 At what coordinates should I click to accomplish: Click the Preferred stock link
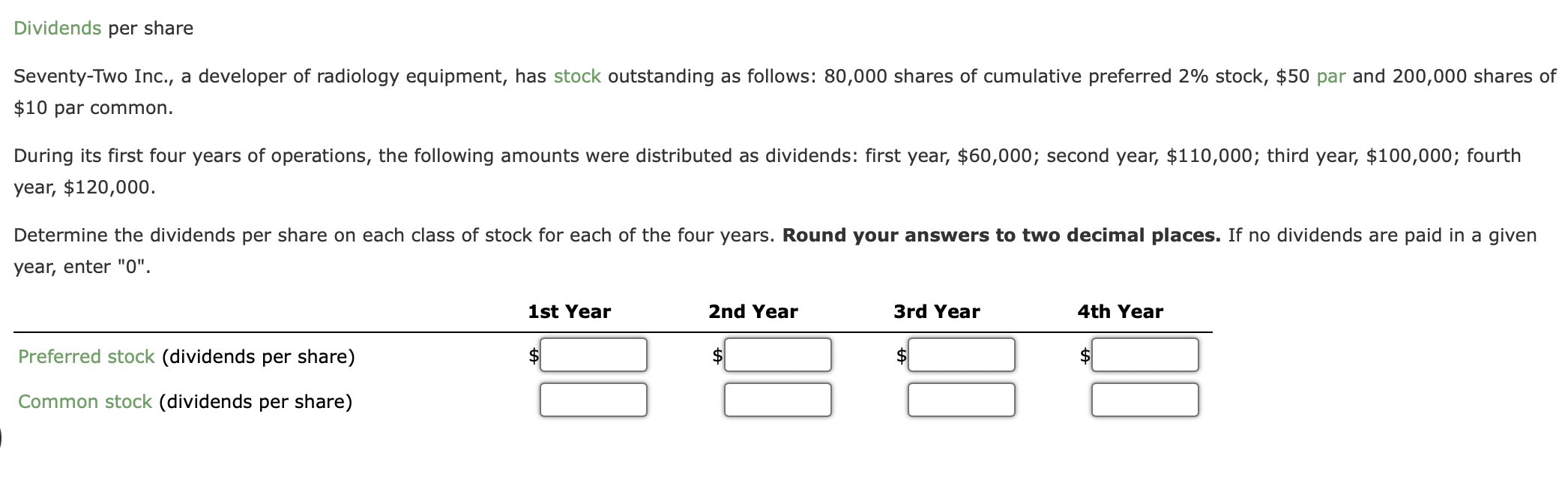point(86,356)
